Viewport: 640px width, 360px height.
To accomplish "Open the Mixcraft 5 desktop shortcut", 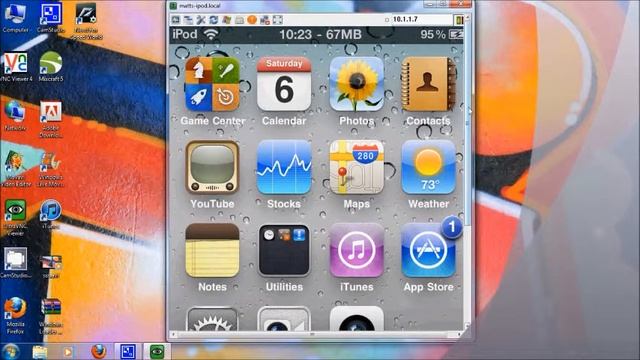I will coord(51,66).
